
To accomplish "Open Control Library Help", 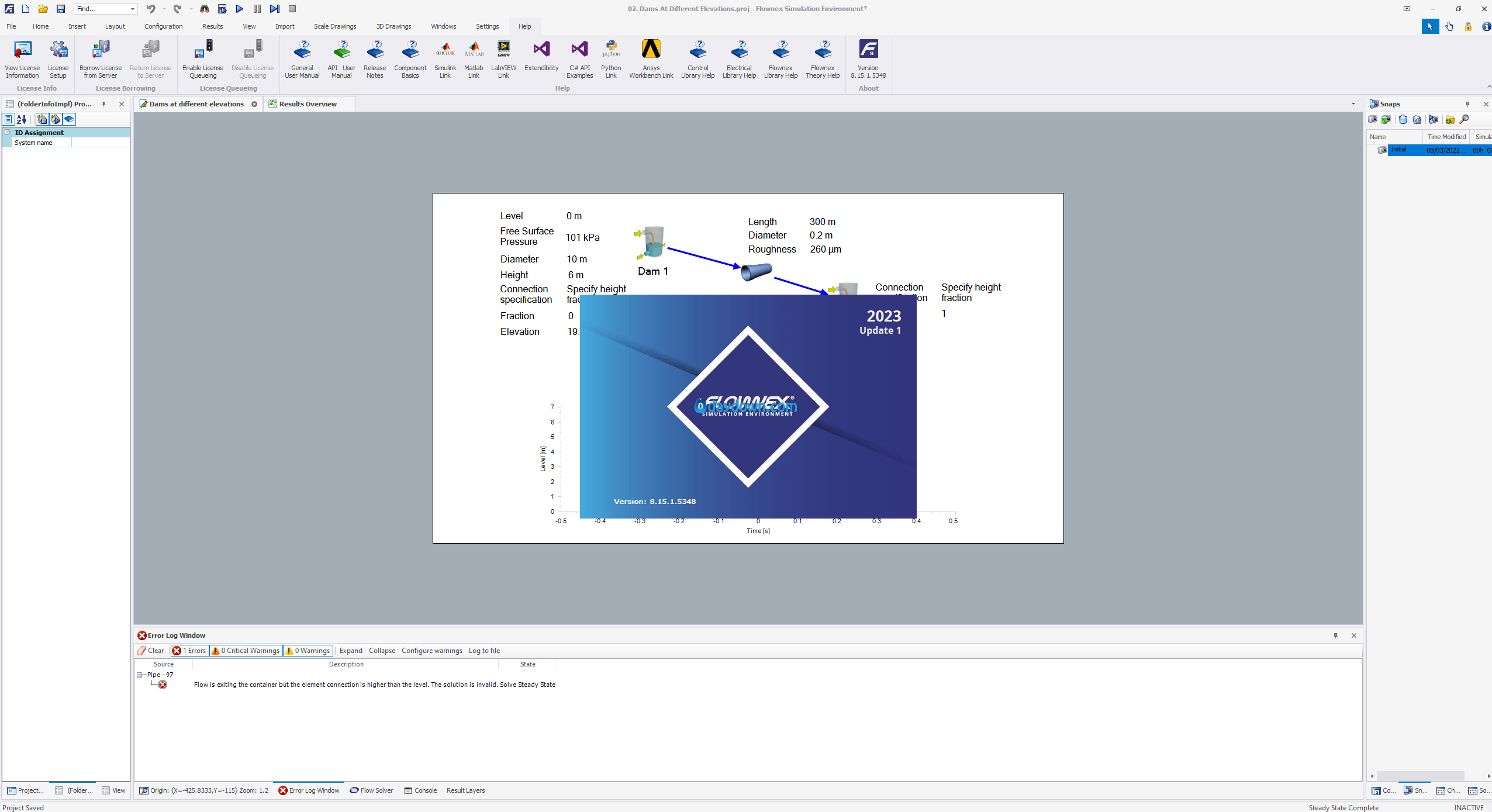I will click(697, 59).
